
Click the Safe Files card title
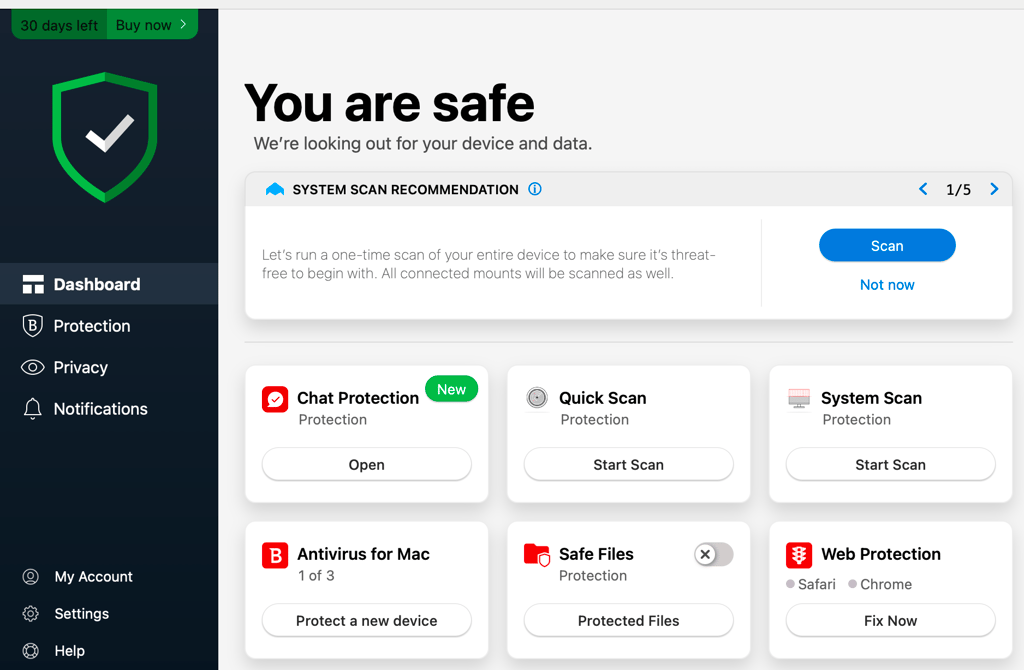[x=596, y=554]
